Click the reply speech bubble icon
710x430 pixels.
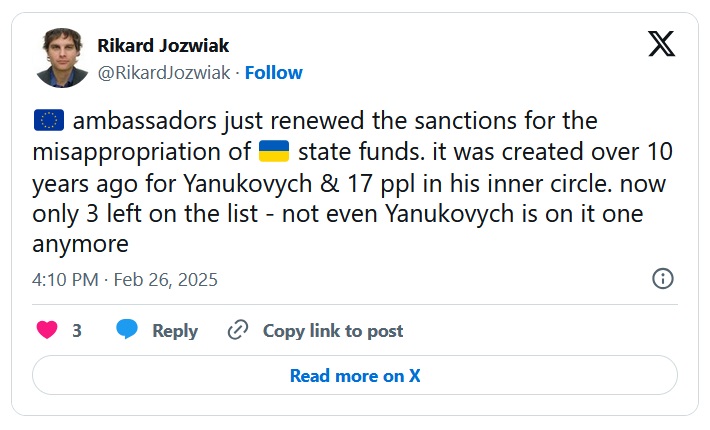point(127,330)
